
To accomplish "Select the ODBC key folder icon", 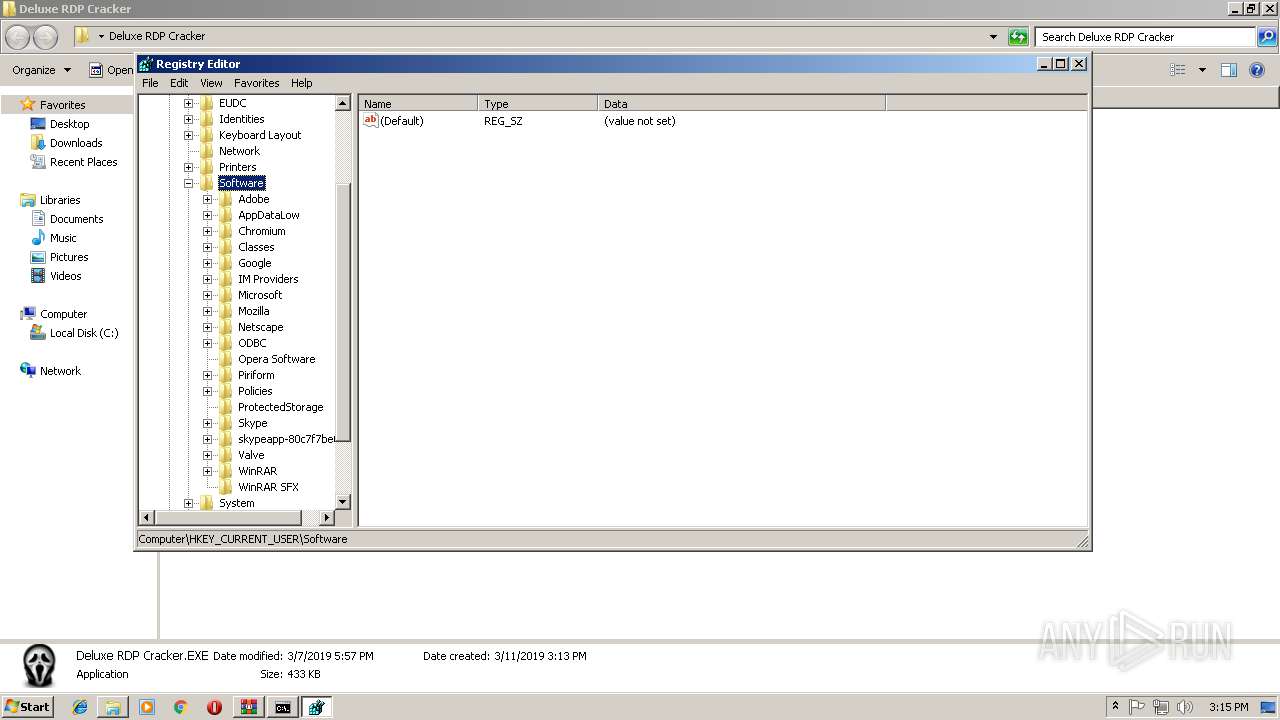I will point(226,343).
